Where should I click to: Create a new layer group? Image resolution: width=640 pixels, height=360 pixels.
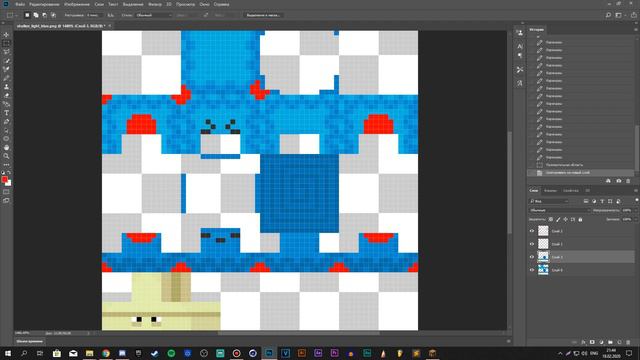point(610,342)
